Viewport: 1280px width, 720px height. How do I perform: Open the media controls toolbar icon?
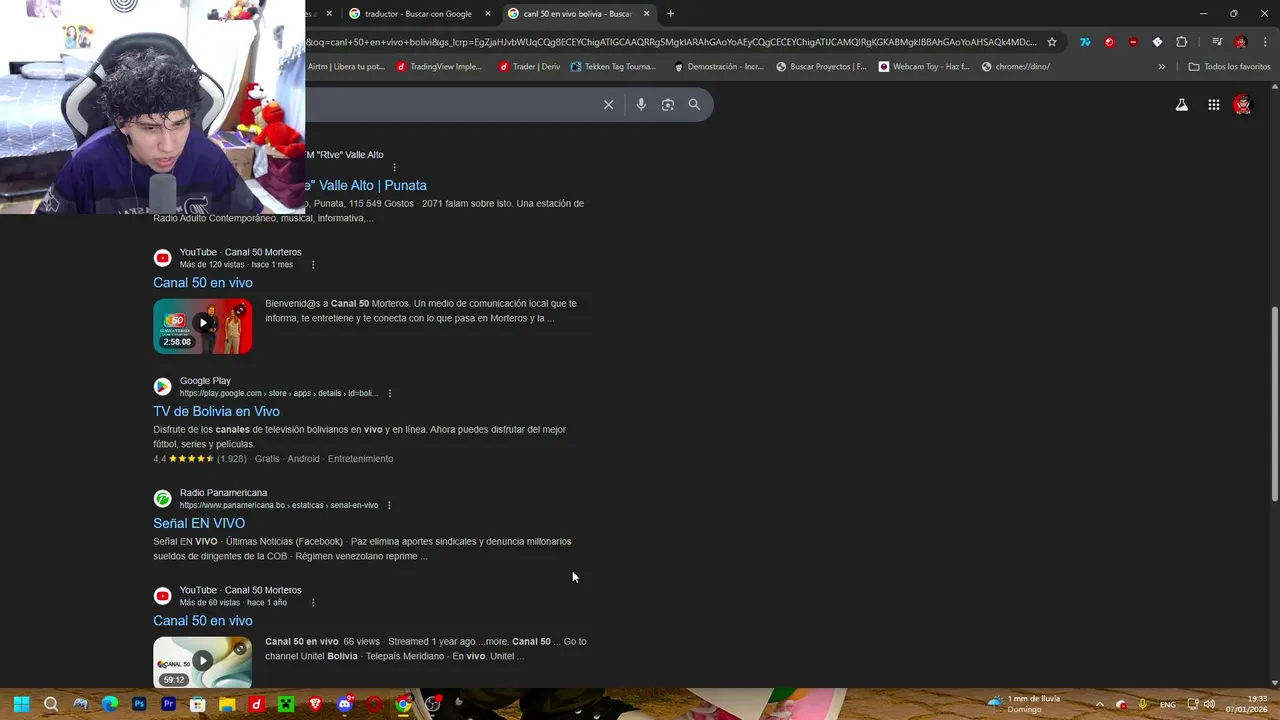point(1217,42)
